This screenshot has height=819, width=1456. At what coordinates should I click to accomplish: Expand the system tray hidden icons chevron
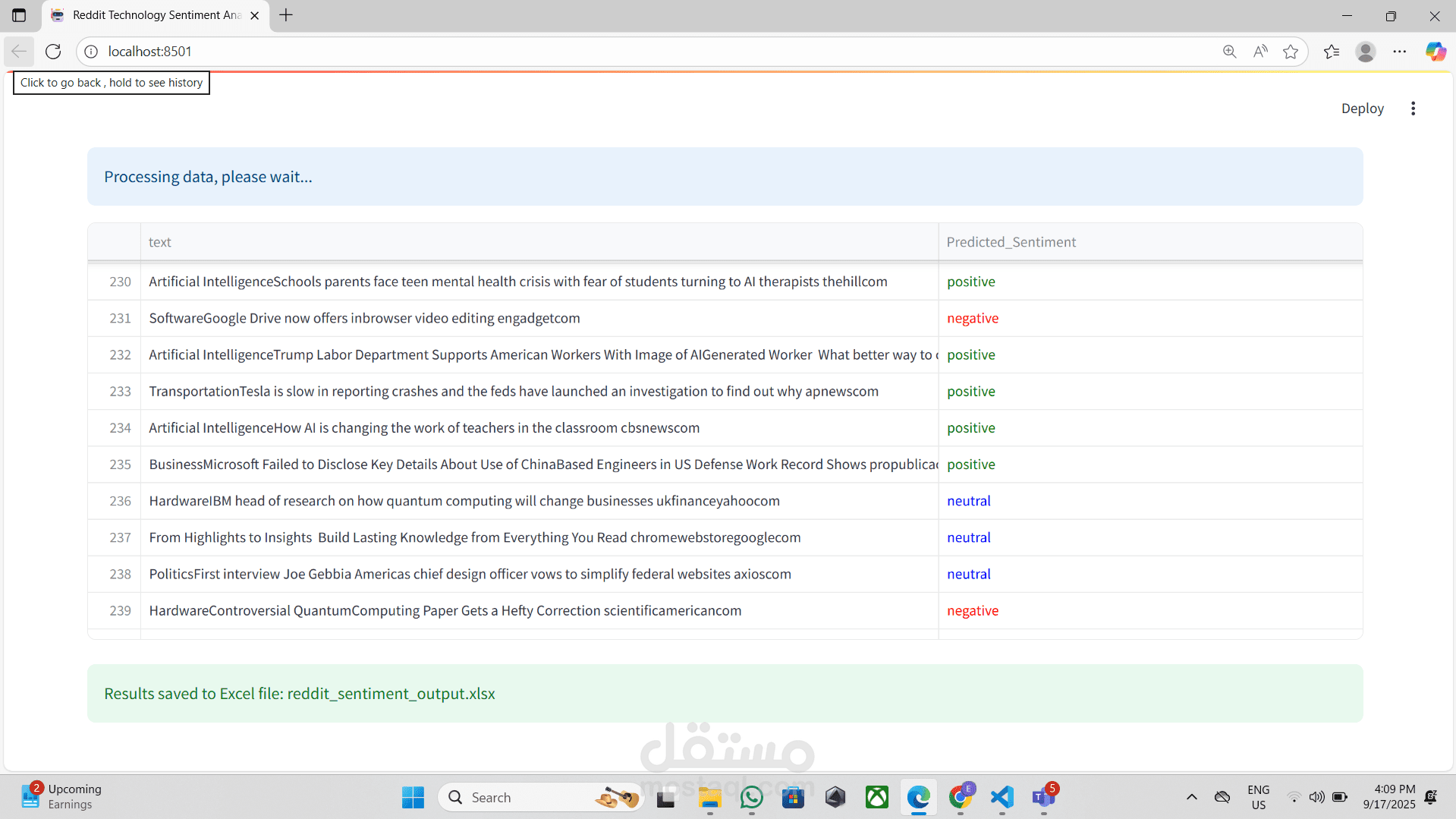click(x=1191, y=797)
